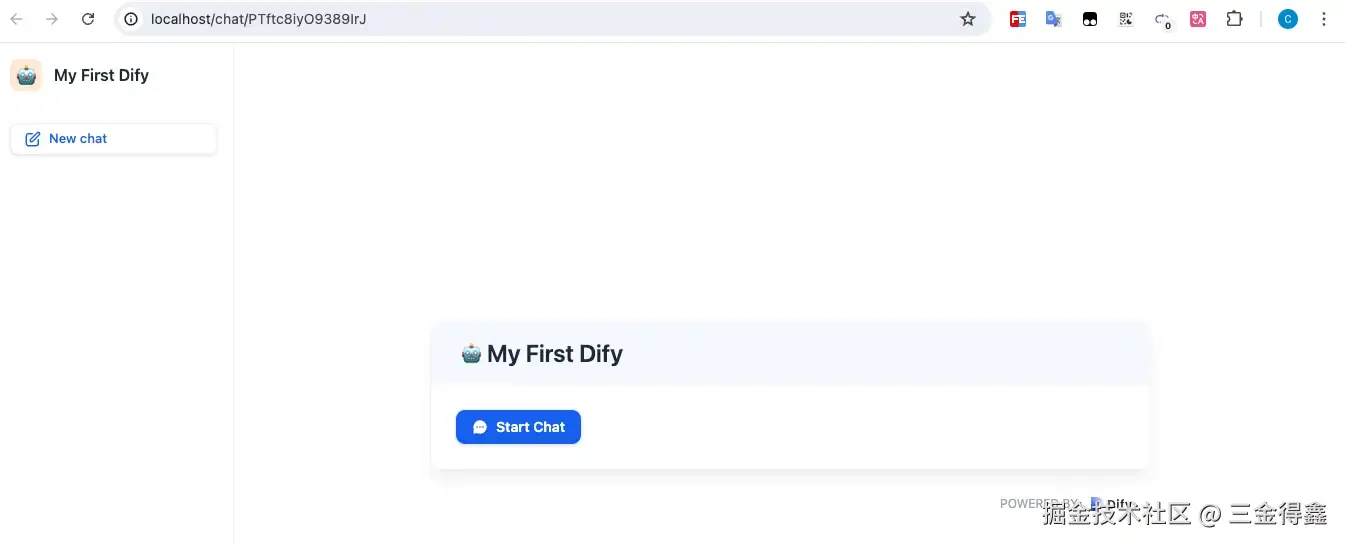Click the localhost URL address bar
This screenshot has height=545, width=1345.
coord(500,19)
